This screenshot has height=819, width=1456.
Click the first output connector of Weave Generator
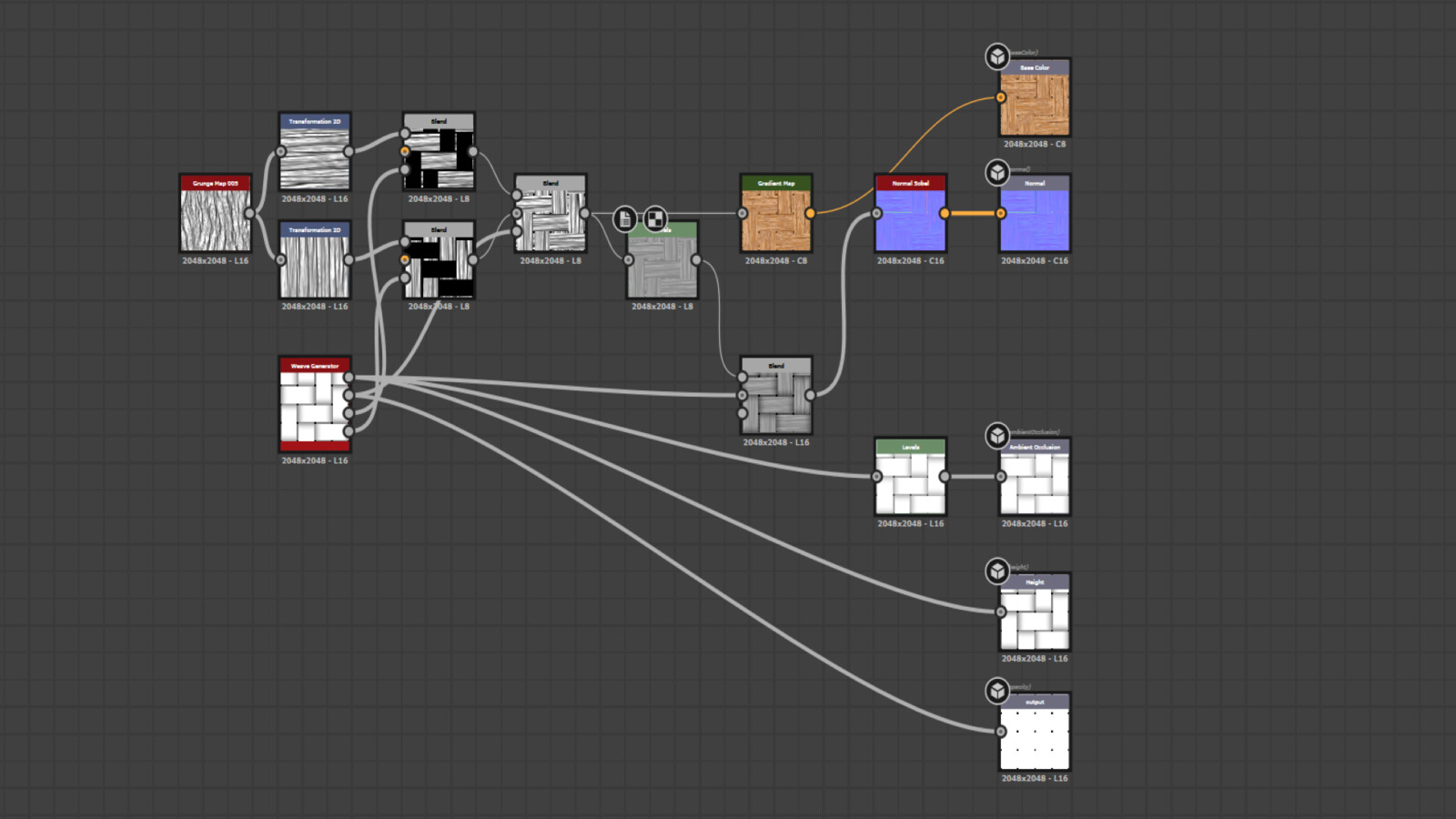(x=349, y=377)
